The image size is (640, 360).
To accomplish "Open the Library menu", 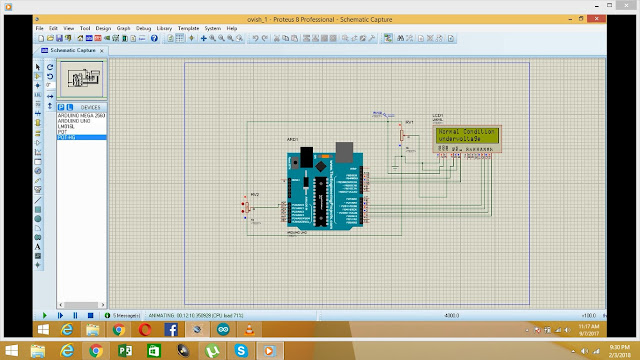I will pos(164,28).
